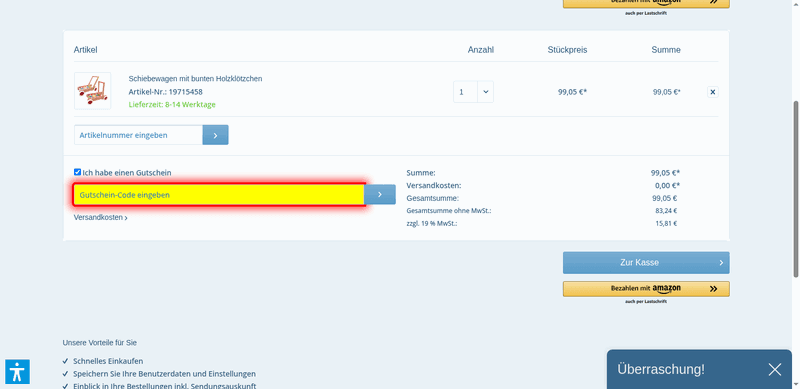Select the text 'Artikel-Nr.: 19715458'

pyautogui.click(x=165, y=92)
